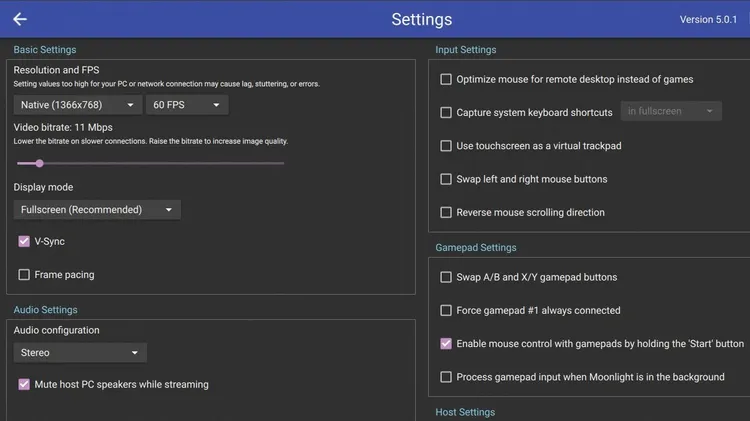Check Process gamepad input in background
The image size is (750, 421).
pyautogui.click(x=446, y=377)
